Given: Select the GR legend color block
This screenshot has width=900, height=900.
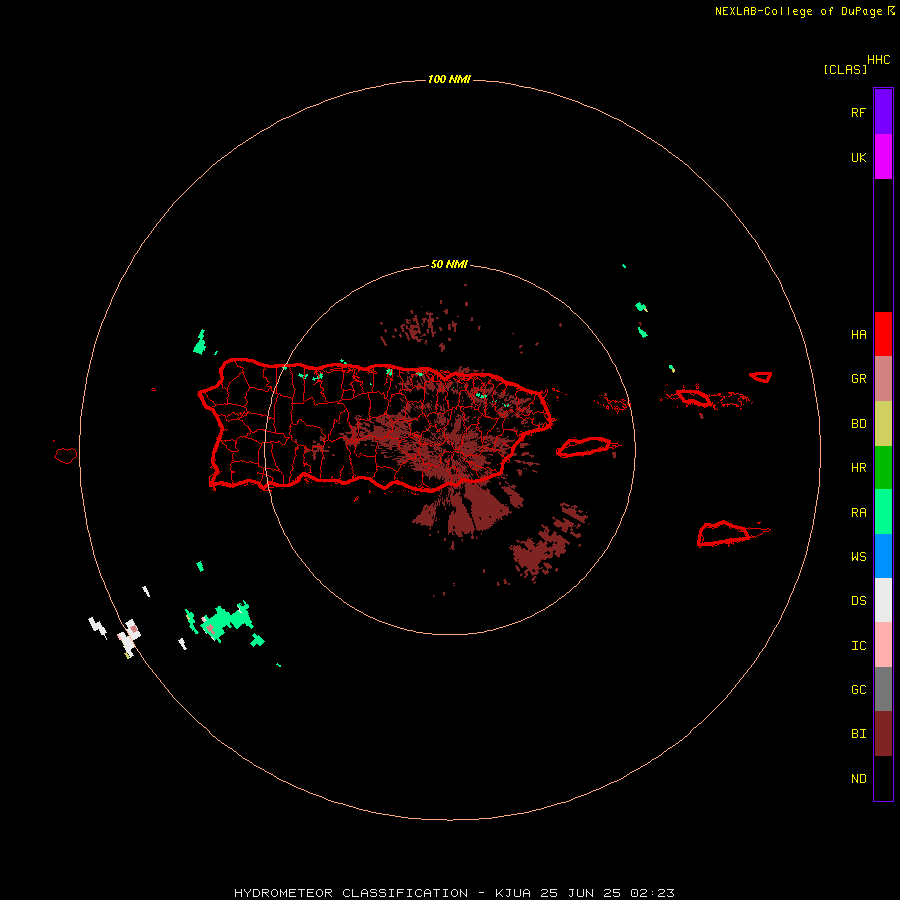Looking at the screenshot, I should point(883,378).
